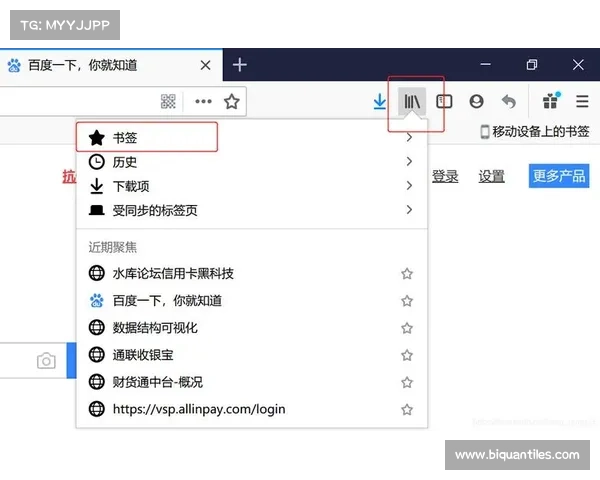Expand chevron beside 历史
This screenshot has width=600, height=480.
[x=409, y=162]
